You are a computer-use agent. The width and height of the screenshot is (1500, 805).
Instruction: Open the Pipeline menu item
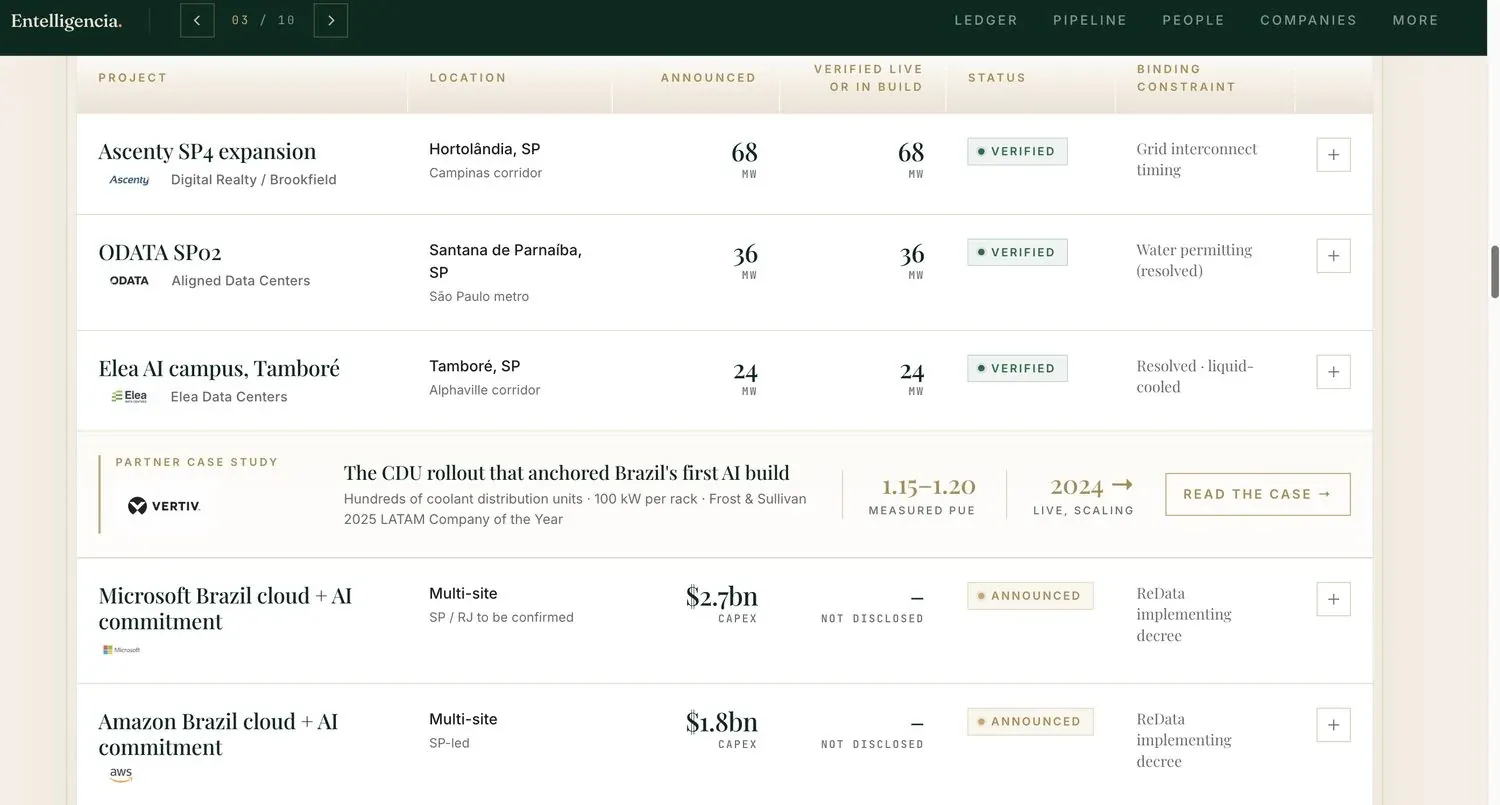tap(1090, 20)
